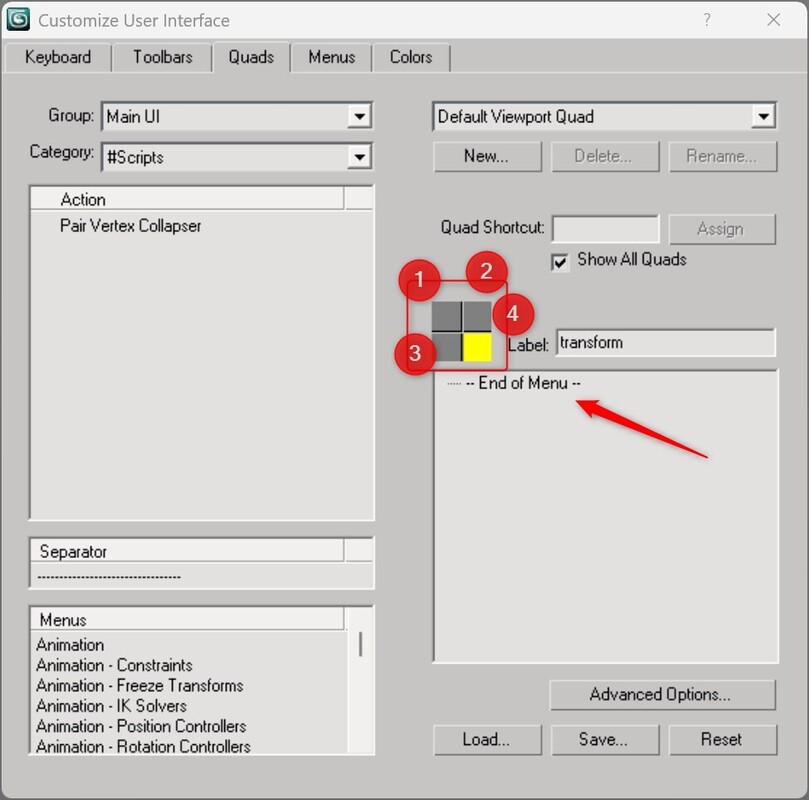
Task: Click the New... button
Action: pos(486,156)
